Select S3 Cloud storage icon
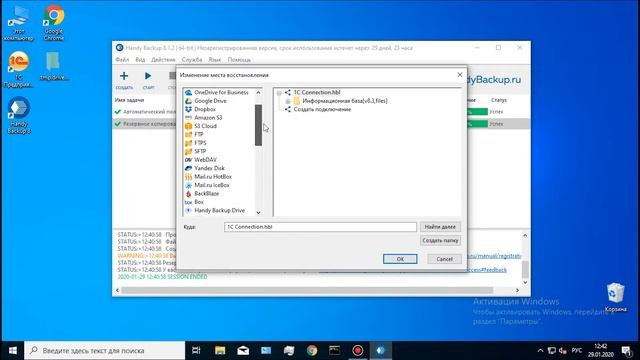The width and height of the screenshot is (640, 360). click(x=188, y=126)
